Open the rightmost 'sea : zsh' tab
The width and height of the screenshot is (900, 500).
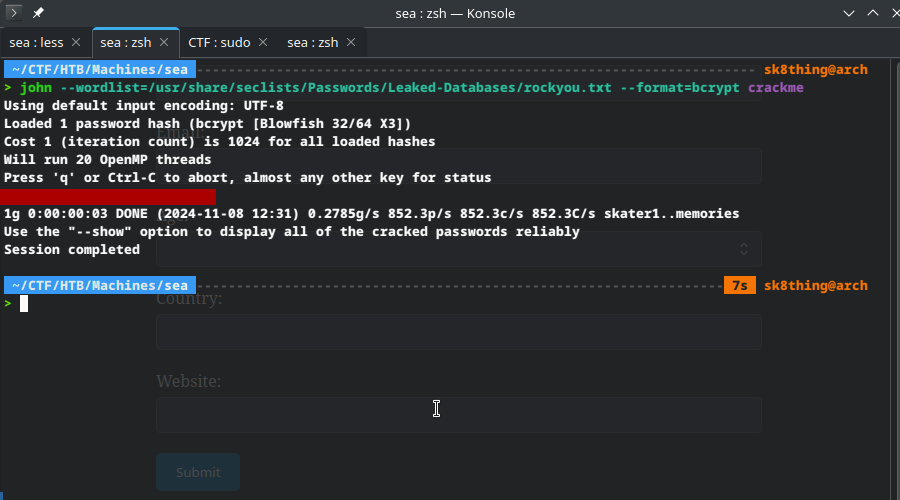(x=312, y=42)
